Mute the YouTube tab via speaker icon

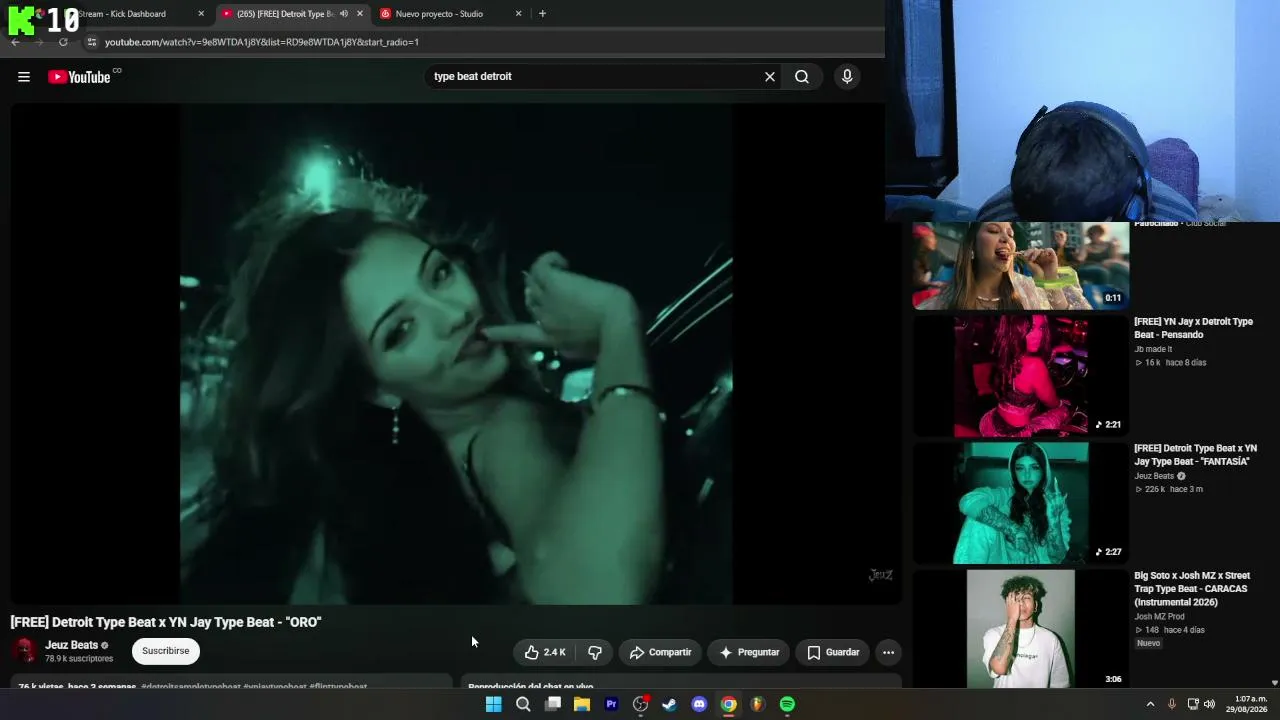coord(343,14)
